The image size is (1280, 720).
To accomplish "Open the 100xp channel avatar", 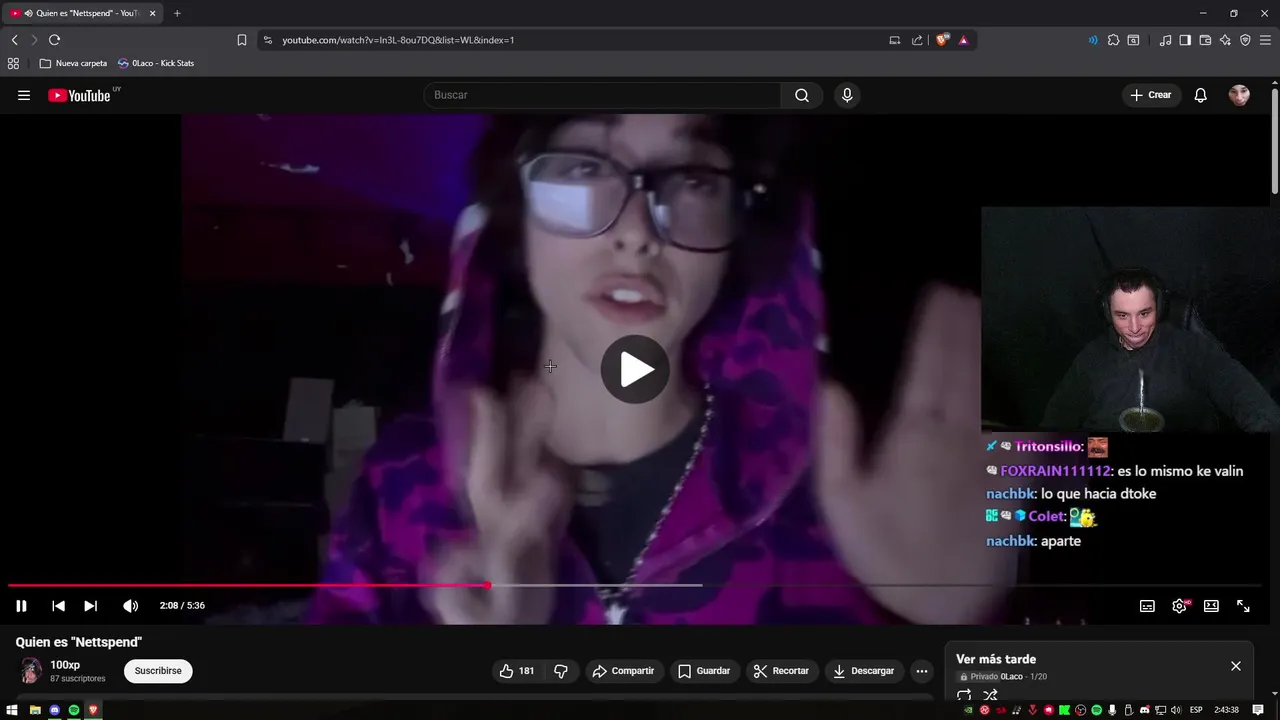I will pos(31,671).
